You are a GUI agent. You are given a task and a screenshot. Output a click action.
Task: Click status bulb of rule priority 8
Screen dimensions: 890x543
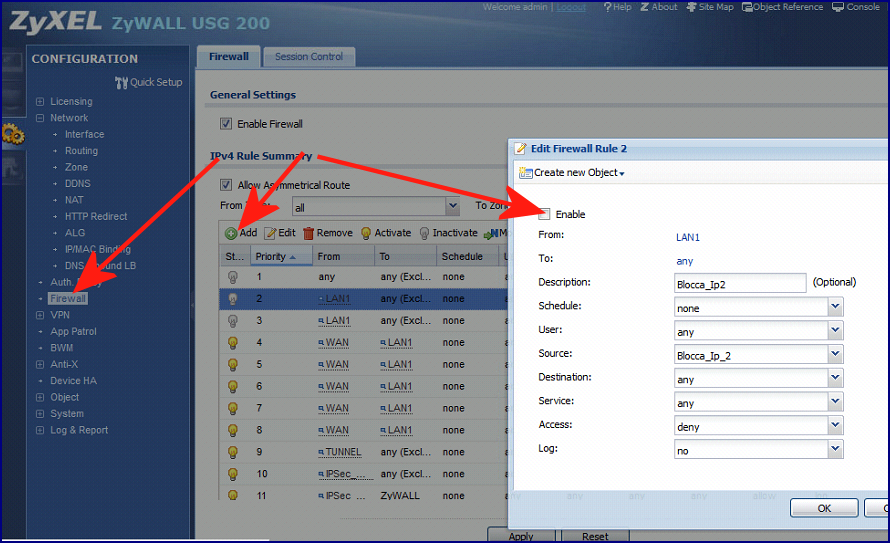[233, 430]
